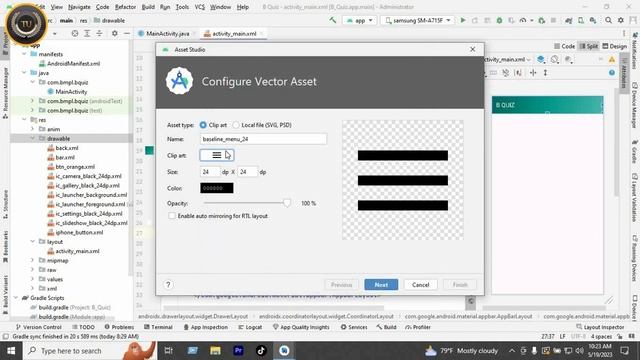Click the width size field
The height and width of the screenshot is (360, 640).
click(210, 172)
